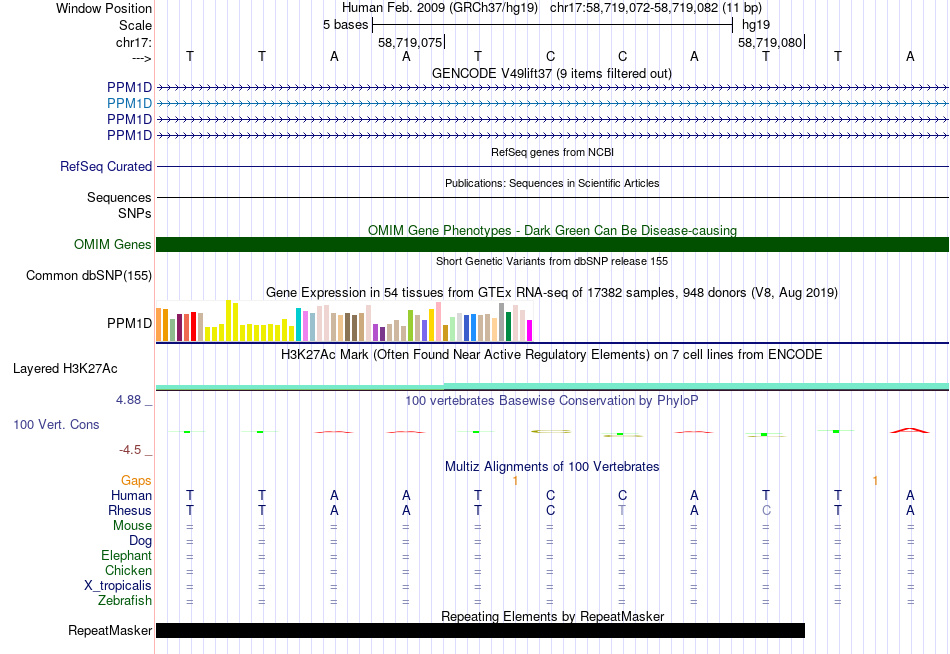Click faded C mismatch in Rhesus row
950x654 pixels.
766,510
